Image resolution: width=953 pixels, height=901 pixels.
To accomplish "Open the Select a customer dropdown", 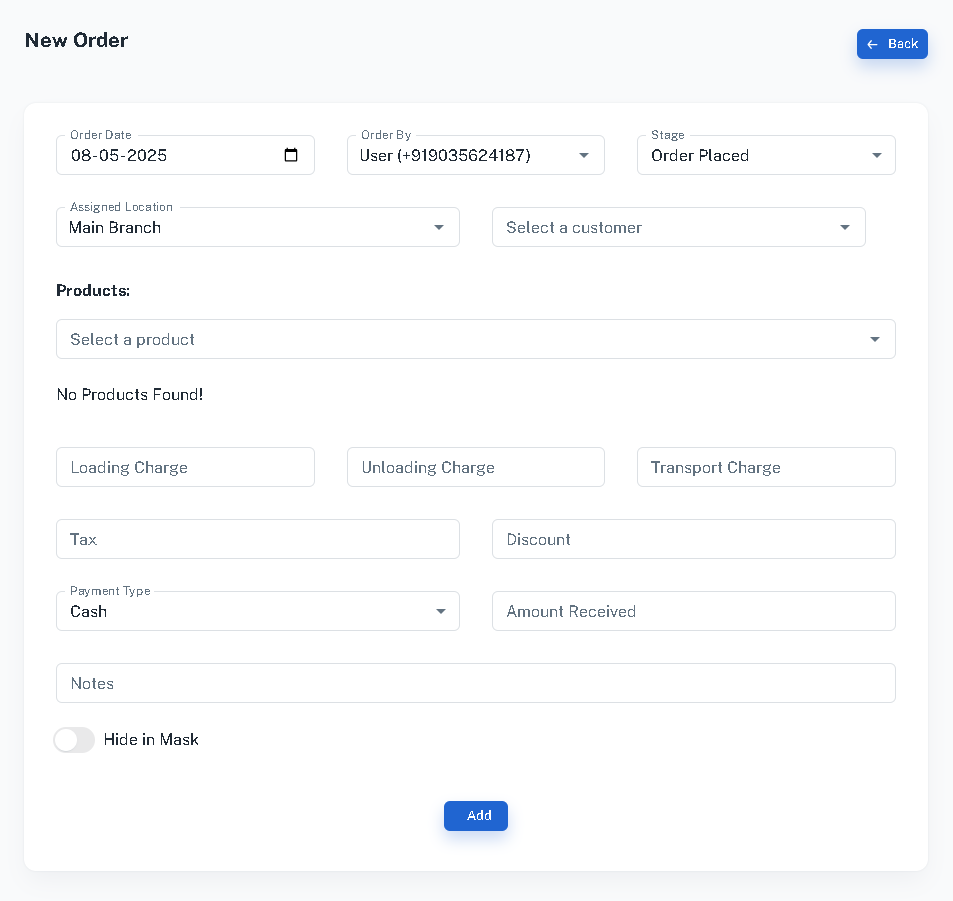I will click(678, 227).
